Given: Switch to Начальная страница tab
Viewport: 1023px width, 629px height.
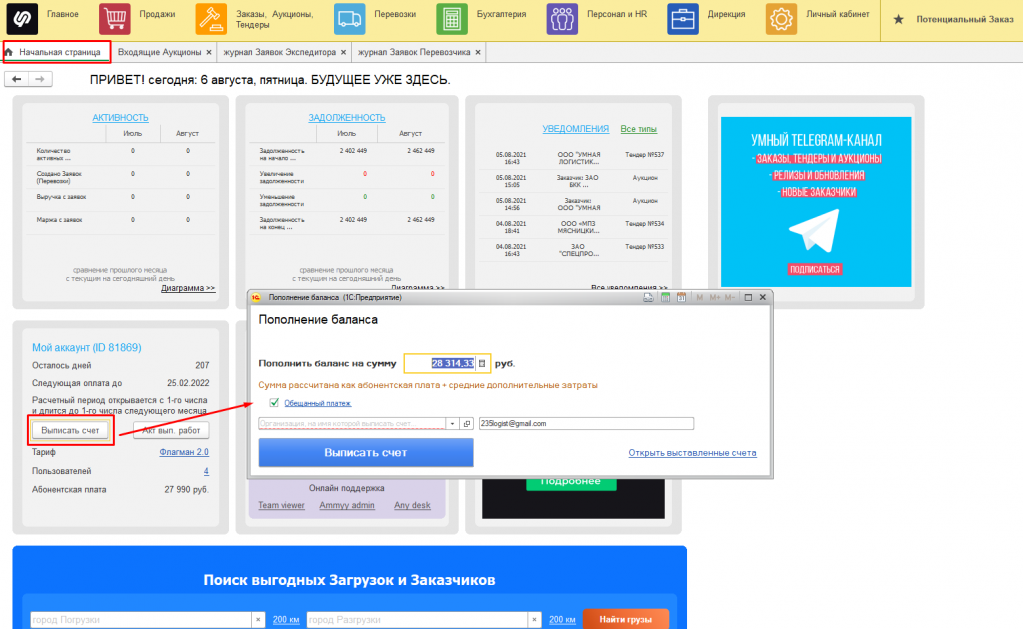Looking at the screenshot, I should click(x=56, y=52).
